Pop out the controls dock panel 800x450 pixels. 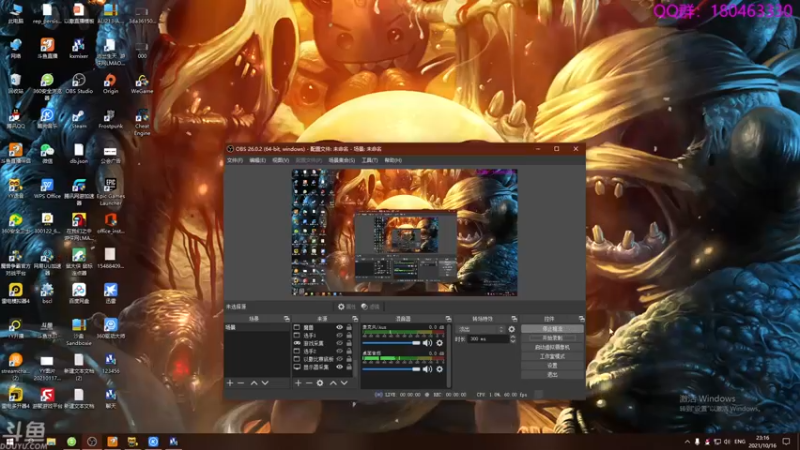coord(582,318)
